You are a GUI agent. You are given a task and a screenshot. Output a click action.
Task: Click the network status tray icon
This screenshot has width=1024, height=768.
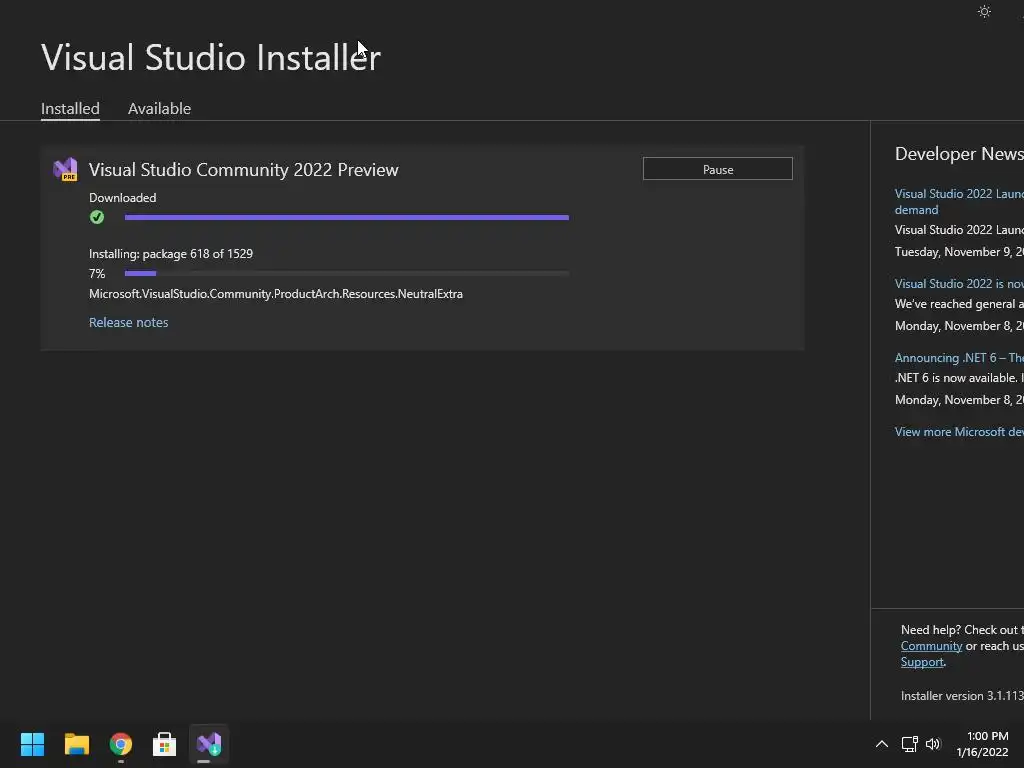pyautogui.click(x=909, y=744)
